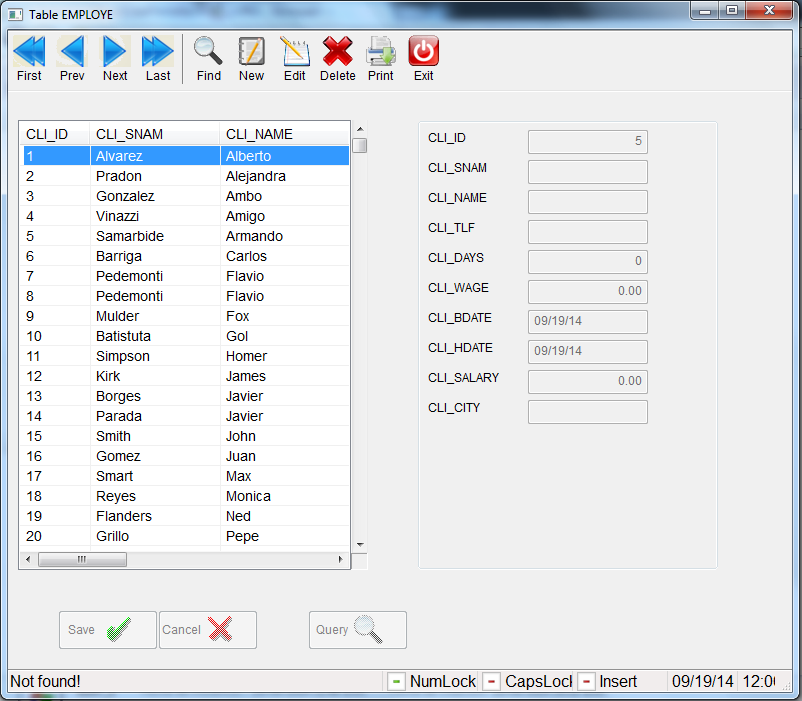The width and height of the screenshot is (802, 701).
Task: Create a New record
Action: (251, 57)
